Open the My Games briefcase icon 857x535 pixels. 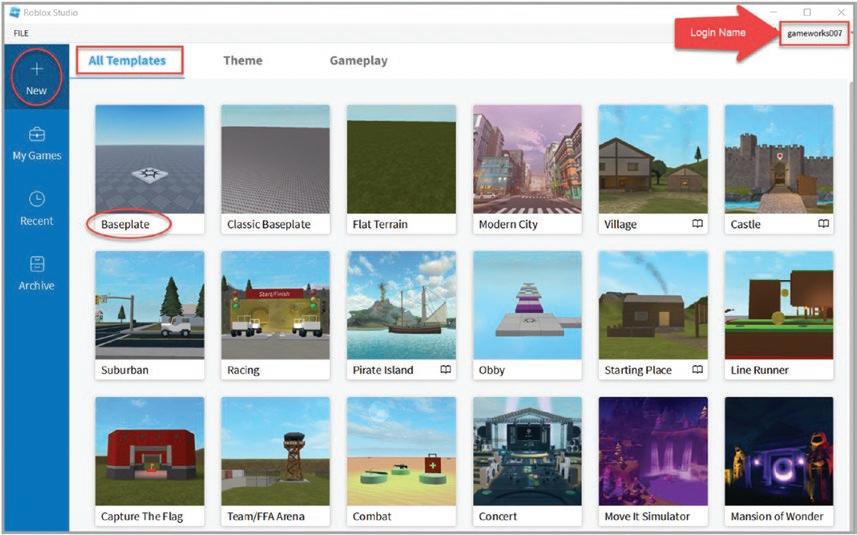click(37, 134)
